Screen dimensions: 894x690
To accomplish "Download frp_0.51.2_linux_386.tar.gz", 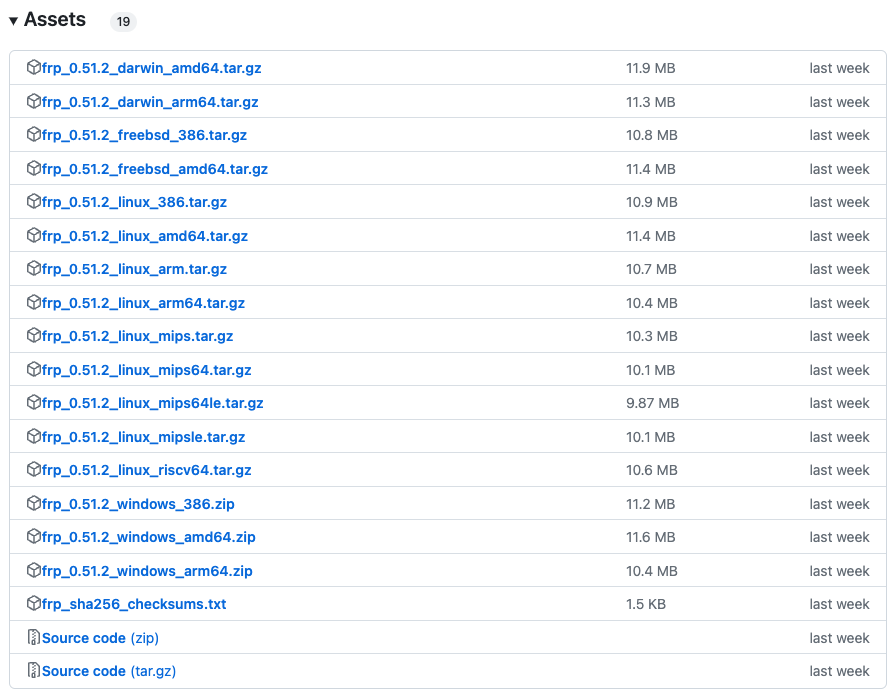I will pyautogui.click(x=135, y=202).
